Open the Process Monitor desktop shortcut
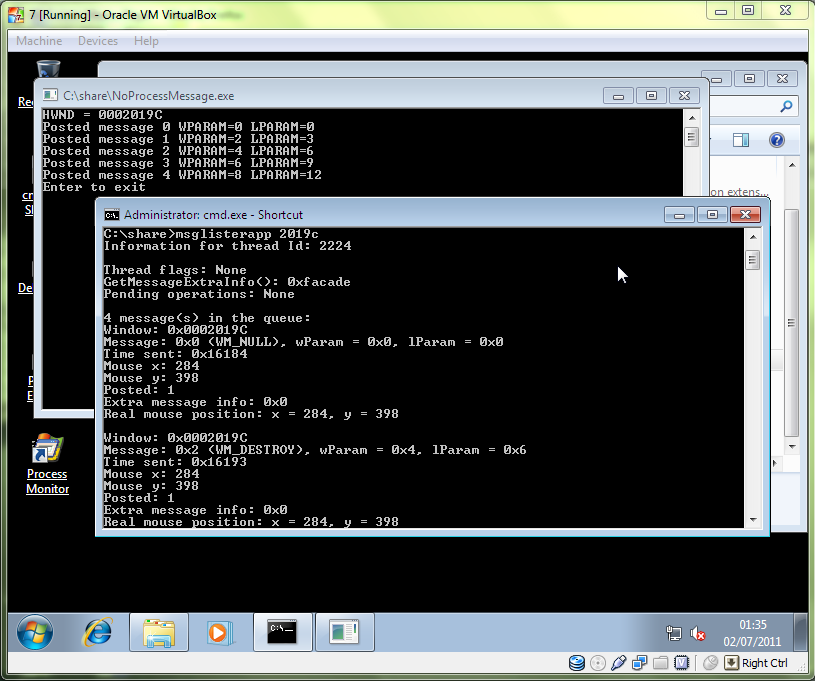815x681 pixels. [x=46, y=463]
